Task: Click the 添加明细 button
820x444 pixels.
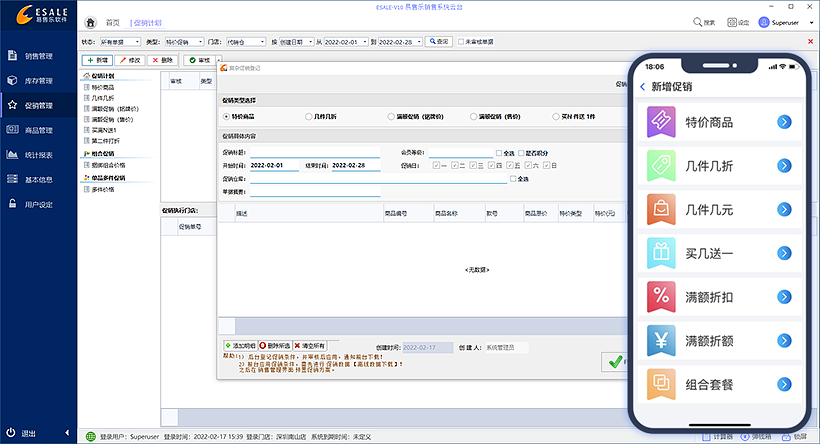Action: point(240,344)
